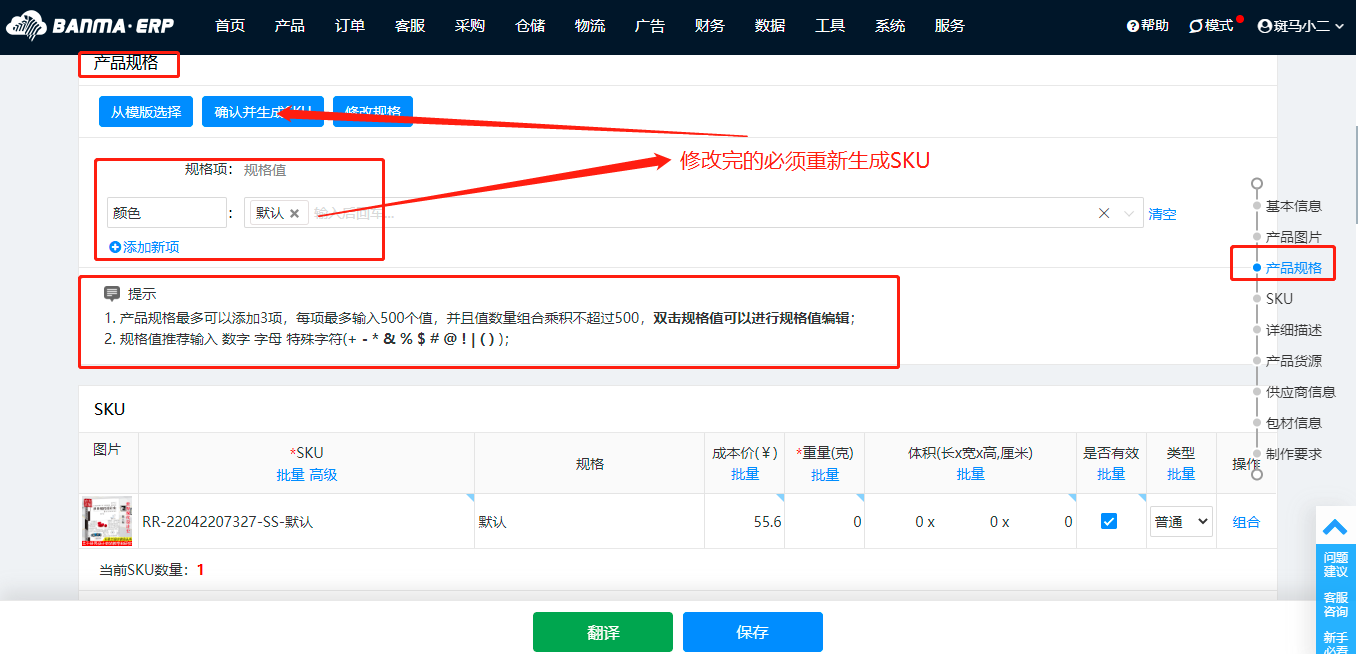Viewport: 1358px width, 654px height.
Task: Click 批量 under 类型 column
Action: point(1181,474)
